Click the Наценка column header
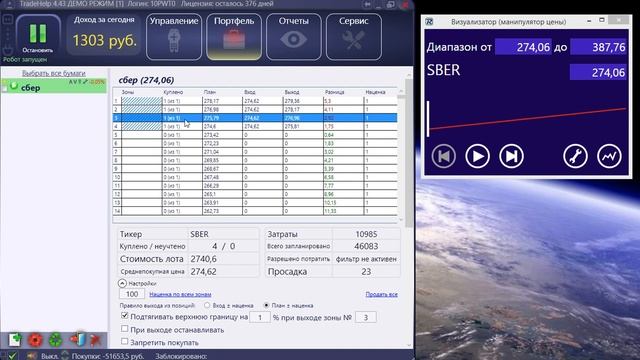The image size is (640, 360). click(375, 92)
